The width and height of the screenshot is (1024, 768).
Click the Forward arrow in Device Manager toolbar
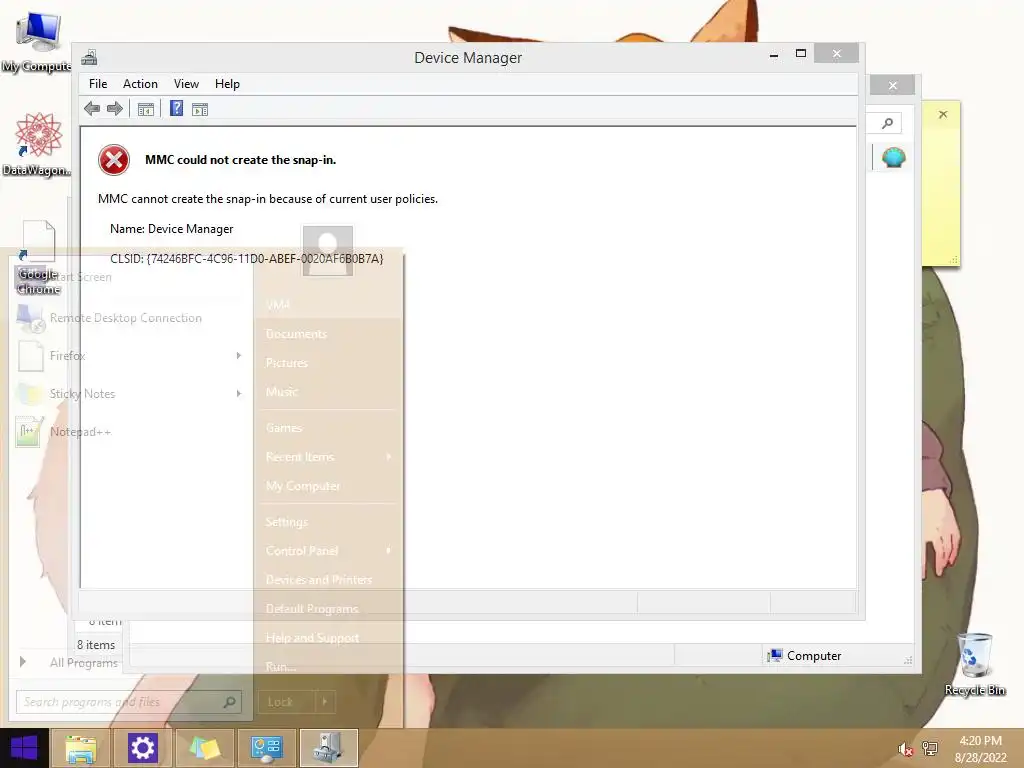(x=115, y=109)
